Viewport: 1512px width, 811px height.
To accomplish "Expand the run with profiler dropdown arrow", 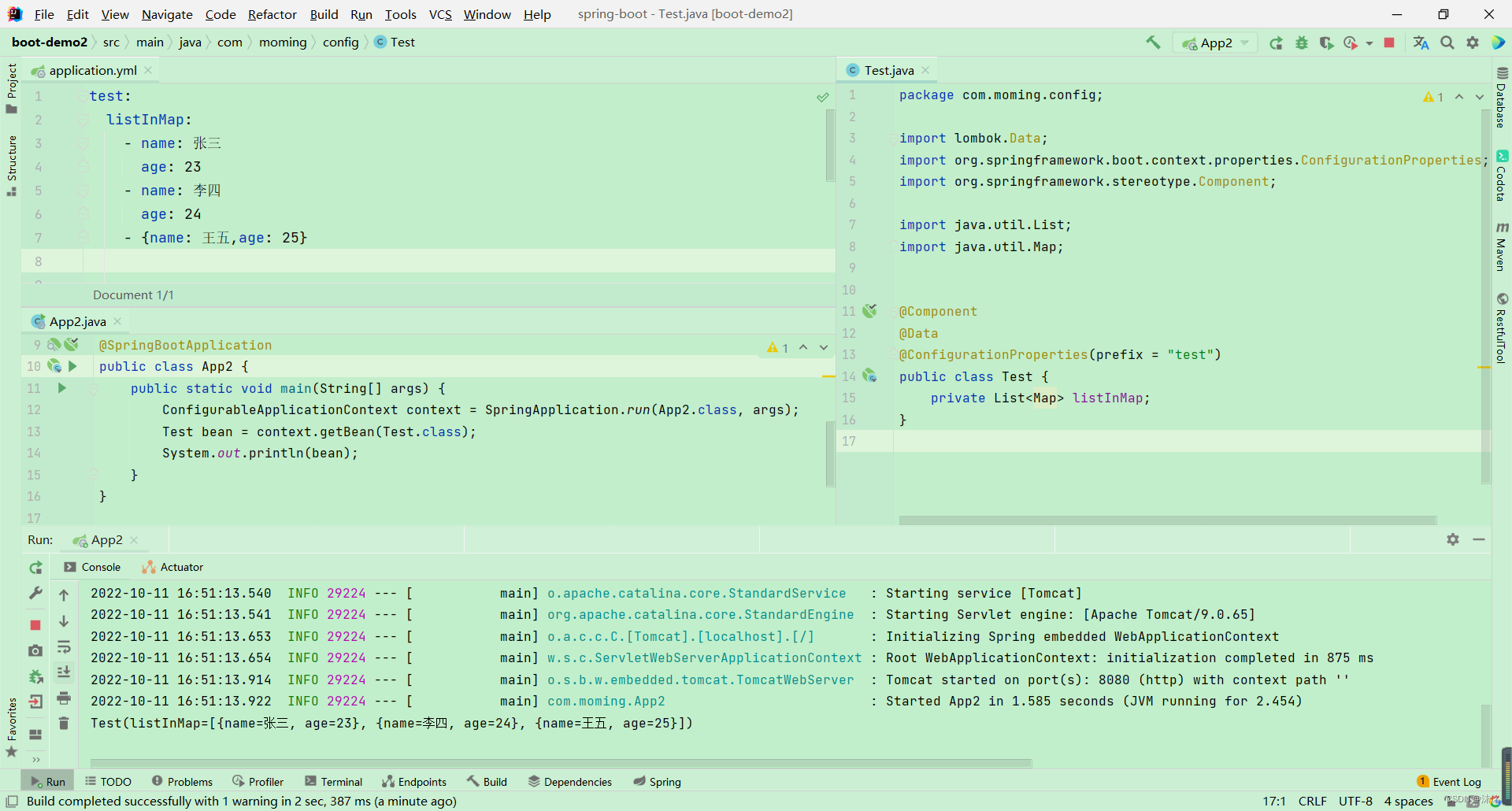I will pyautogui.click(x=1369, y=43).
